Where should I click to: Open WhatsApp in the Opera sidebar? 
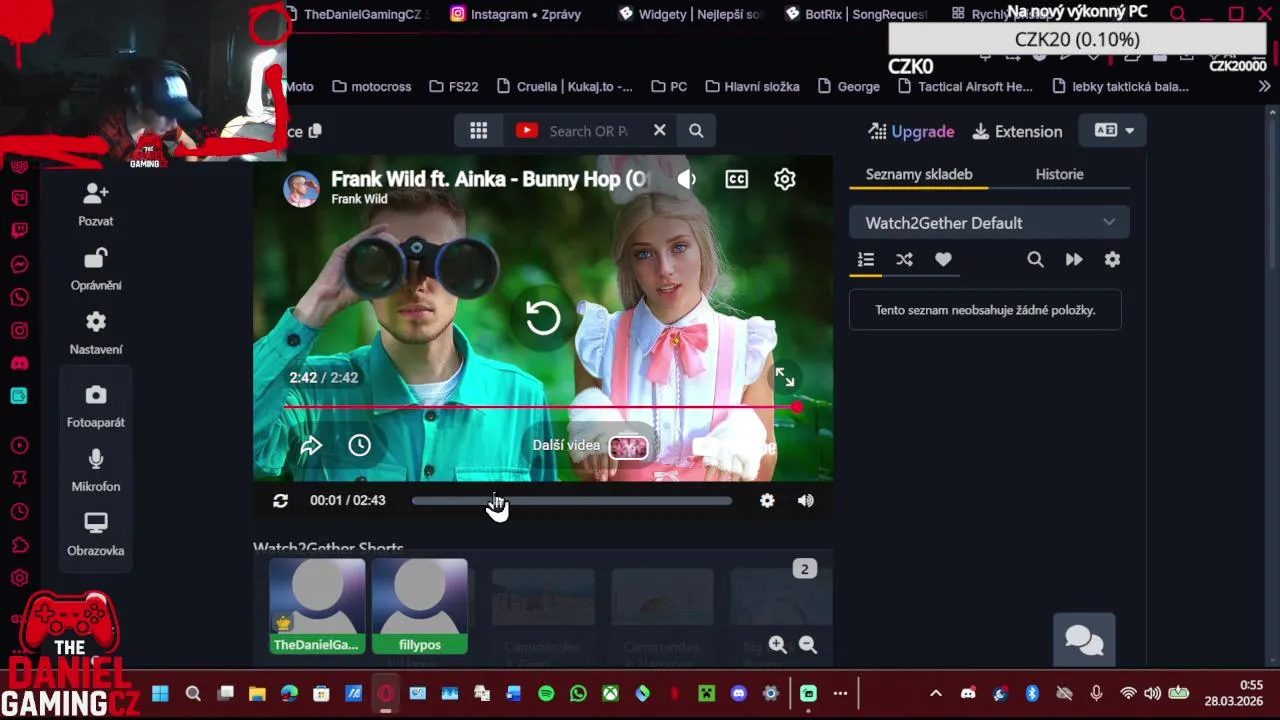click(19, 297)
